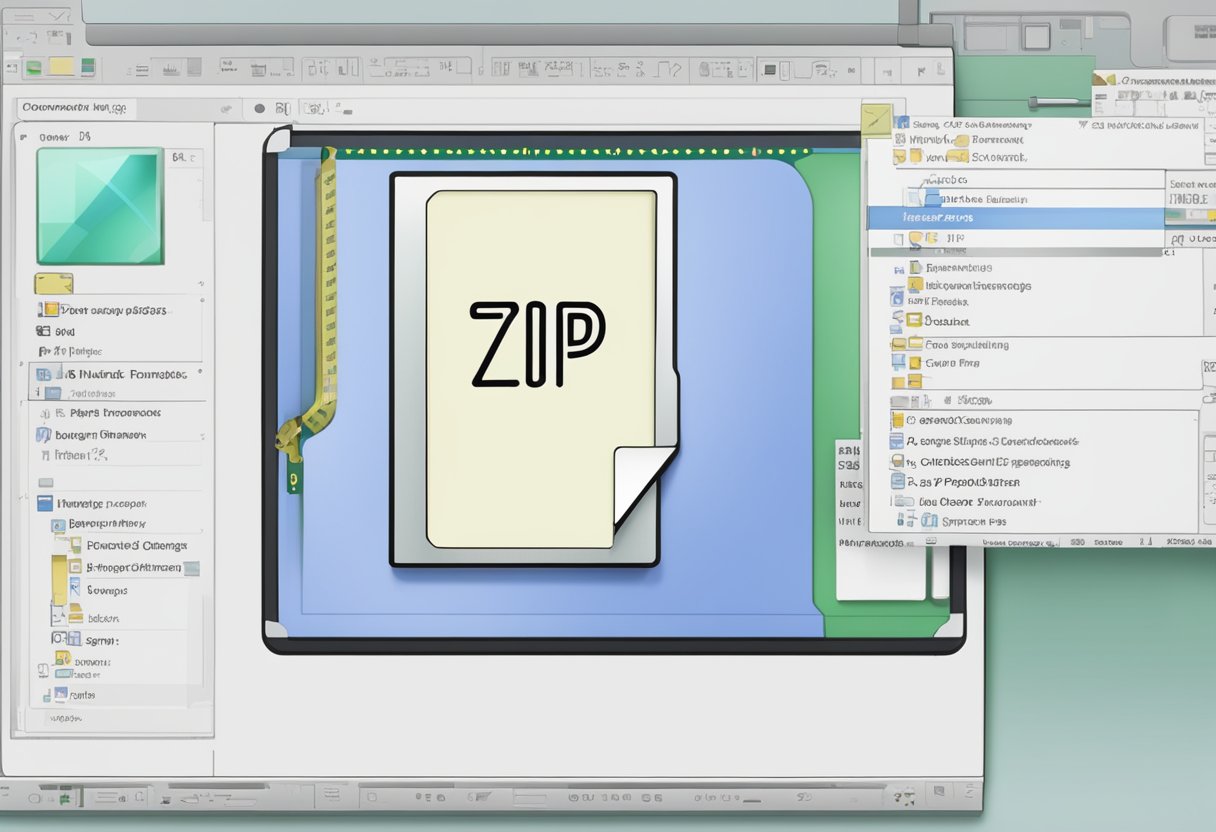1216x832 pixels.
Task: Open the dropdown arrow at the second left sidebar row
Action: click(x=203, y=436)
